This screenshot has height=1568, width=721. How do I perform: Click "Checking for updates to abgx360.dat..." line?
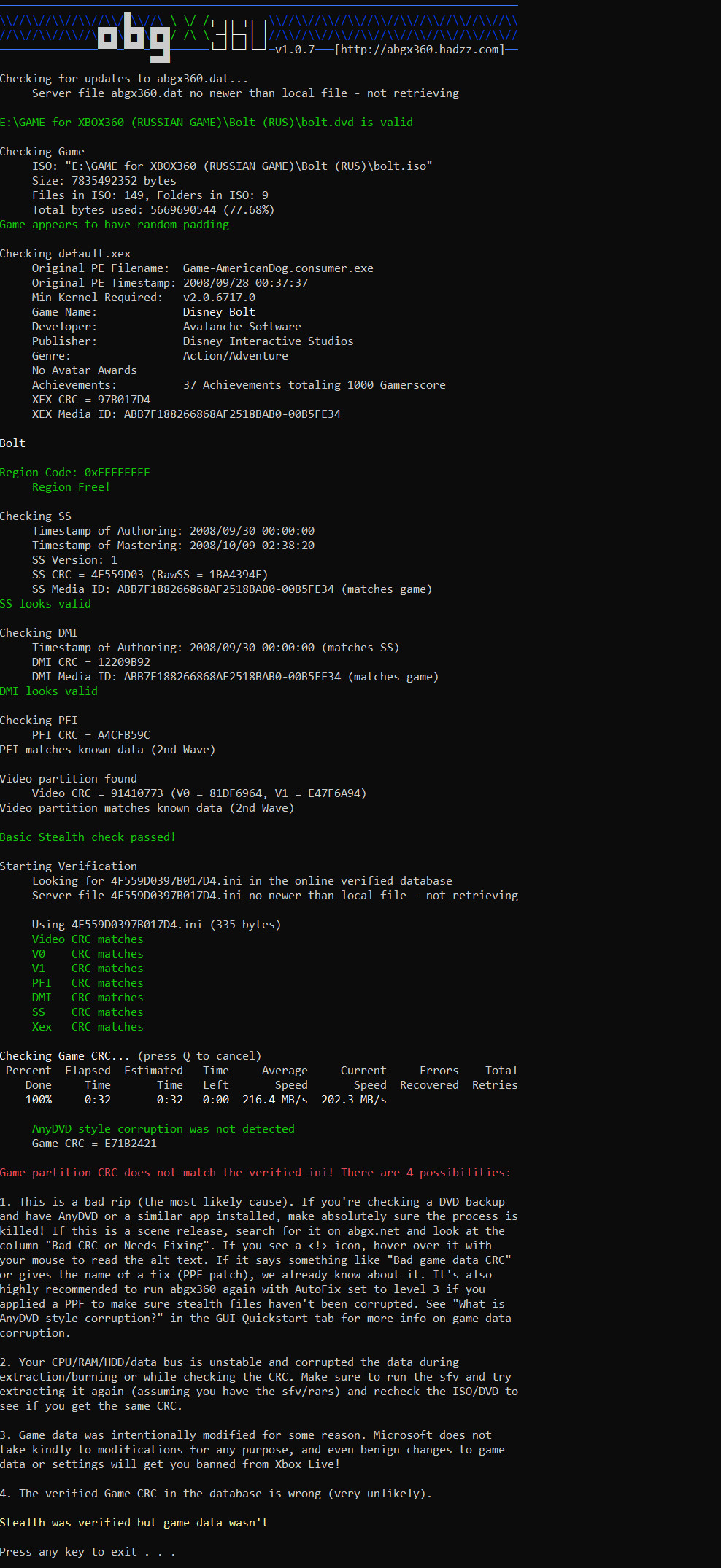[124, 79]
